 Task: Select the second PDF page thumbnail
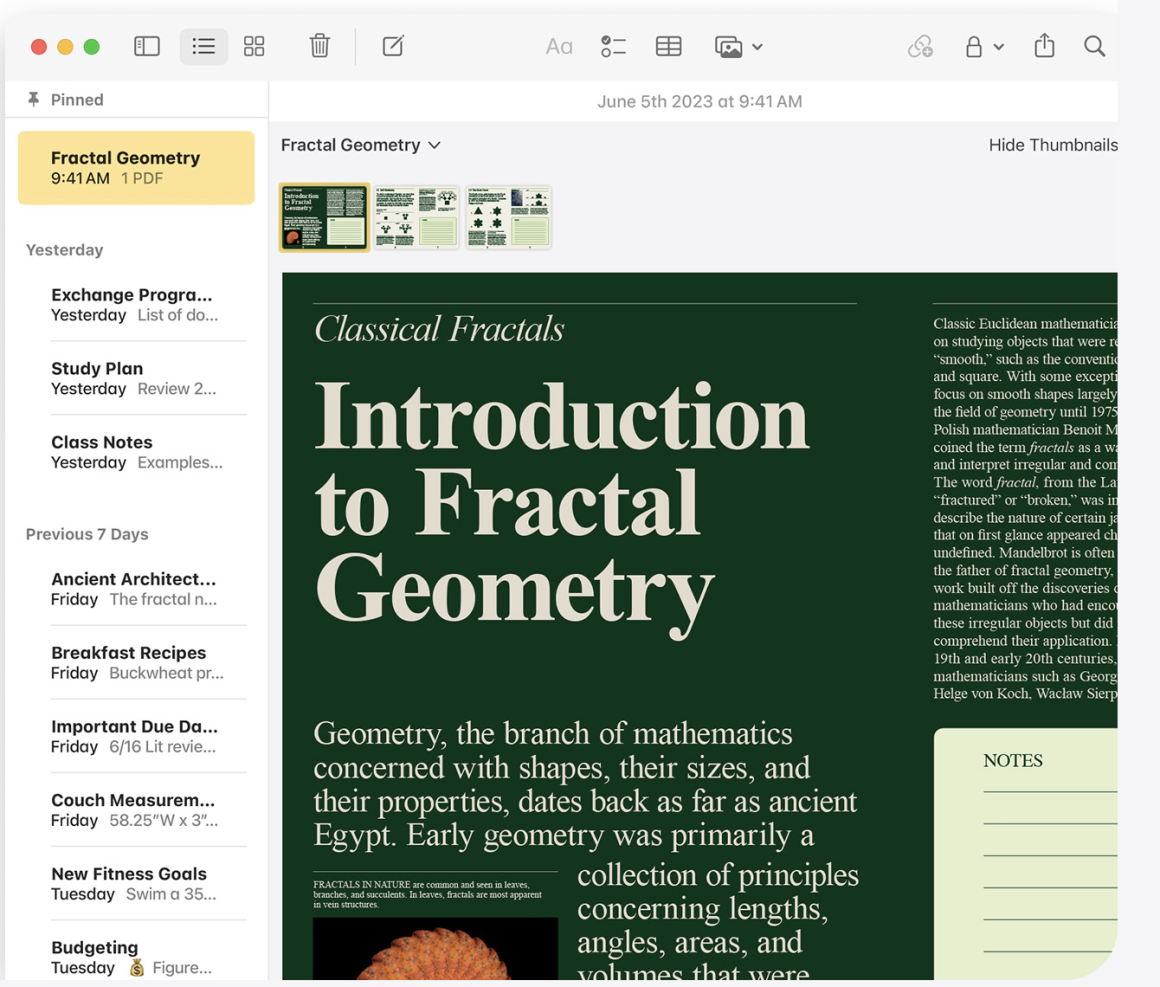416,217
